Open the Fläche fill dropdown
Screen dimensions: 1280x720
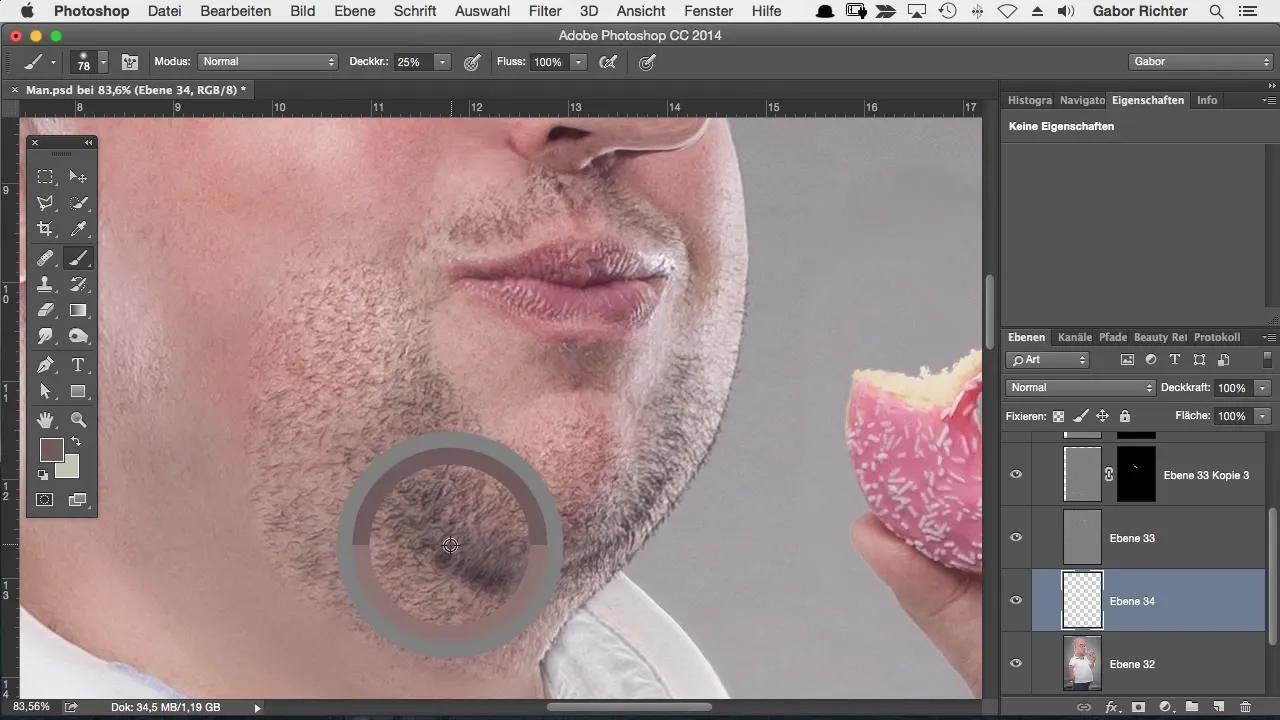click(1264, 416)
